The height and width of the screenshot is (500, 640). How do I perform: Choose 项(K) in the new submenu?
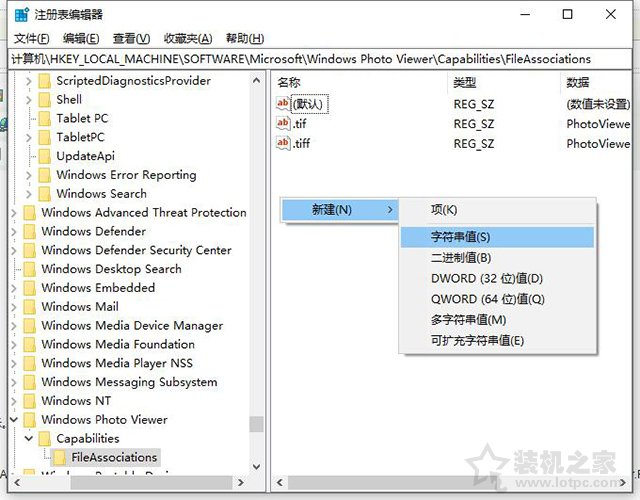(x=497, y=210)
